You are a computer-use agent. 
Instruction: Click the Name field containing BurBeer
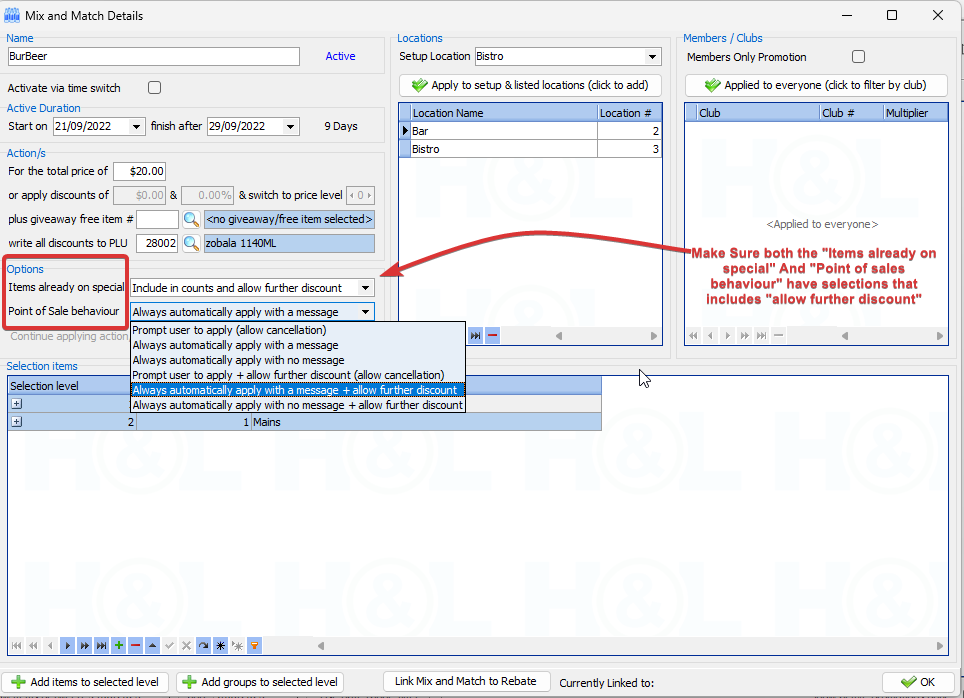[153, 57]
